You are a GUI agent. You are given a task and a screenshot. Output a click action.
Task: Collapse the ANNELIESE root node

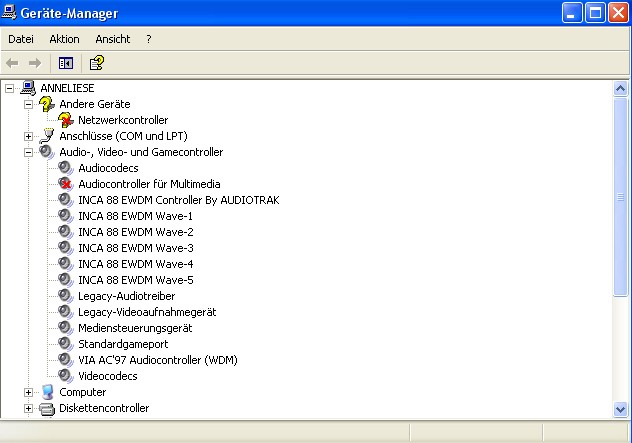click(x=9, y=88)
